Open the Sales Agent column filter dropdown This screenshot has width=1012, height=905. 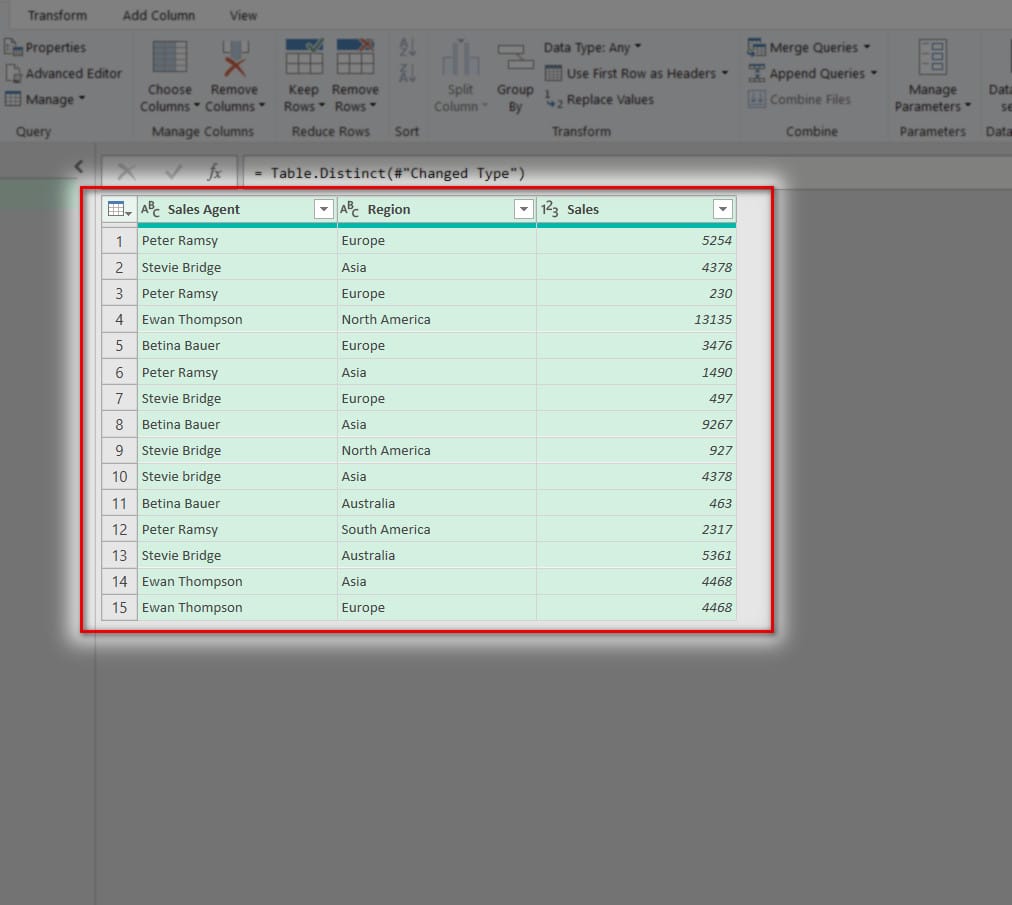pos(323,209)
